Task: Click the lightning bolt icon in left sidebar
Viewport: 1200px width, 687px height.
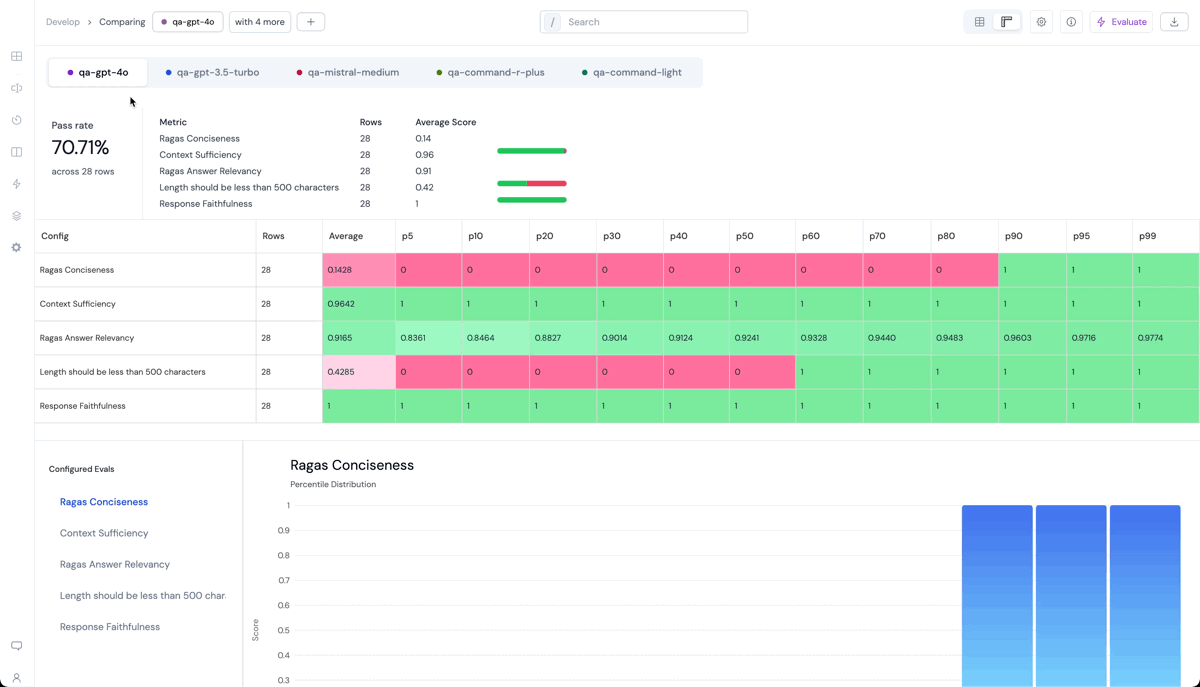Action: tap(16, 184)
